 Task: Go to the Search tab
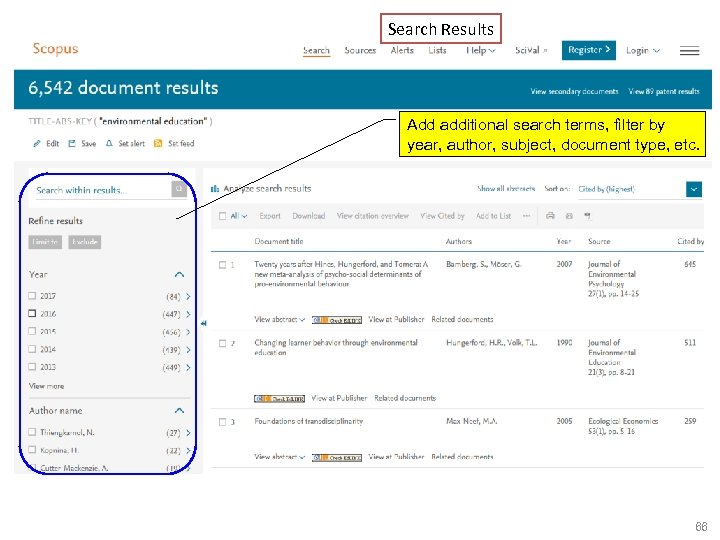tap(316, 51)
